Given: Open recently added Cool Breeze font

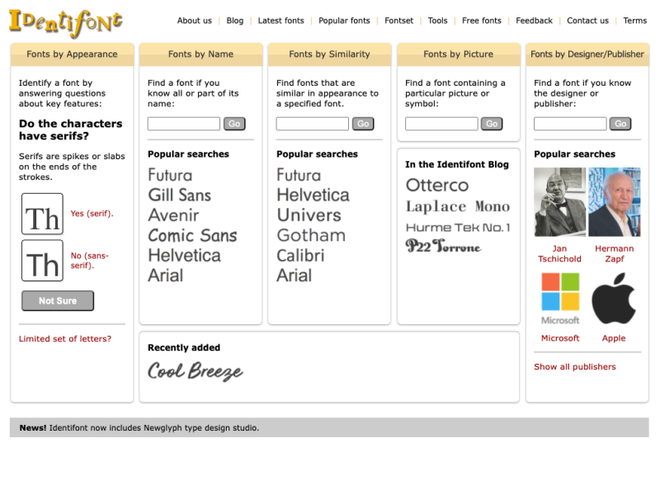Looking at the screenshot, I should [x=195, y=371].
